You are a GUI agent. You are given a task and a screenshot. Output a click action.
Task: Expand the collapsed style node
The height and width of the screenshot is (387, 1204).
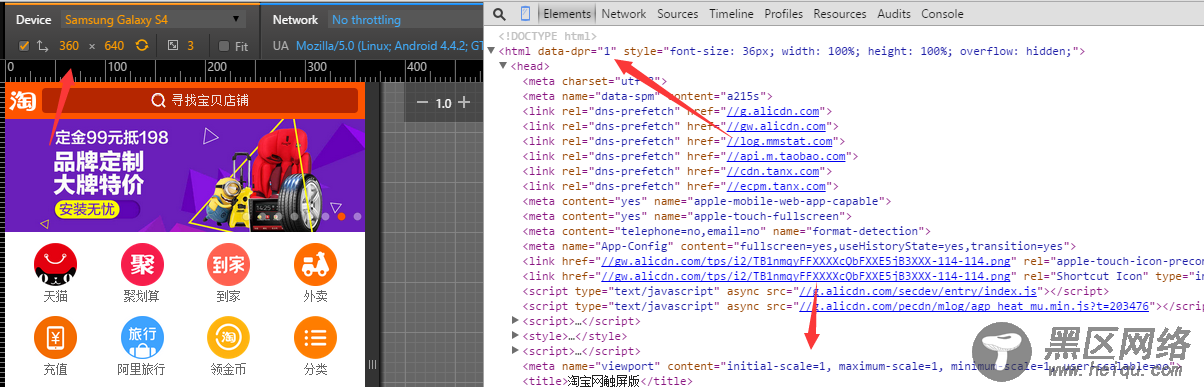coord(516,336)
